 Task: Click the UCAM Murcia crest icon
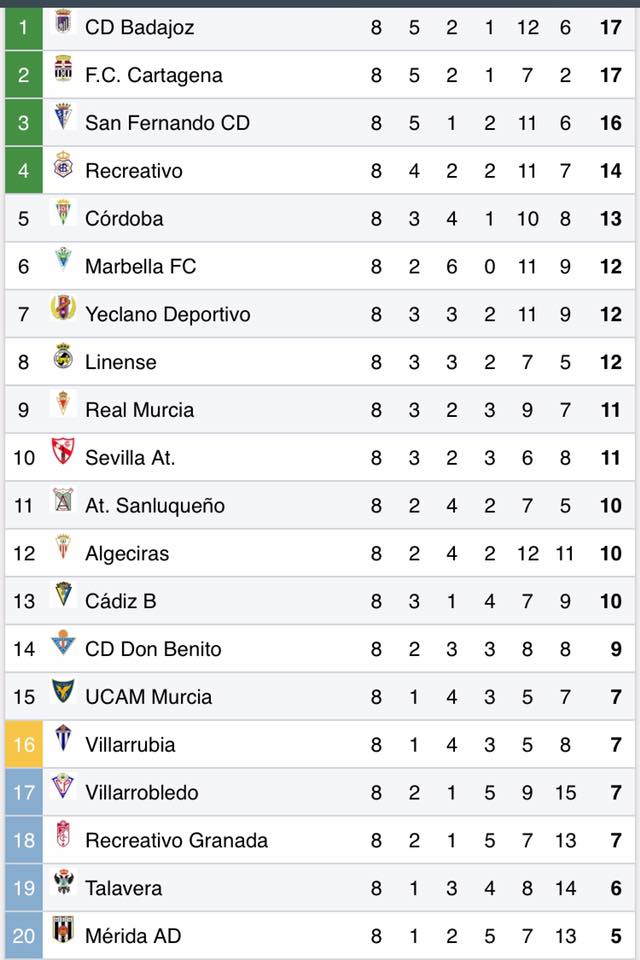63,692
